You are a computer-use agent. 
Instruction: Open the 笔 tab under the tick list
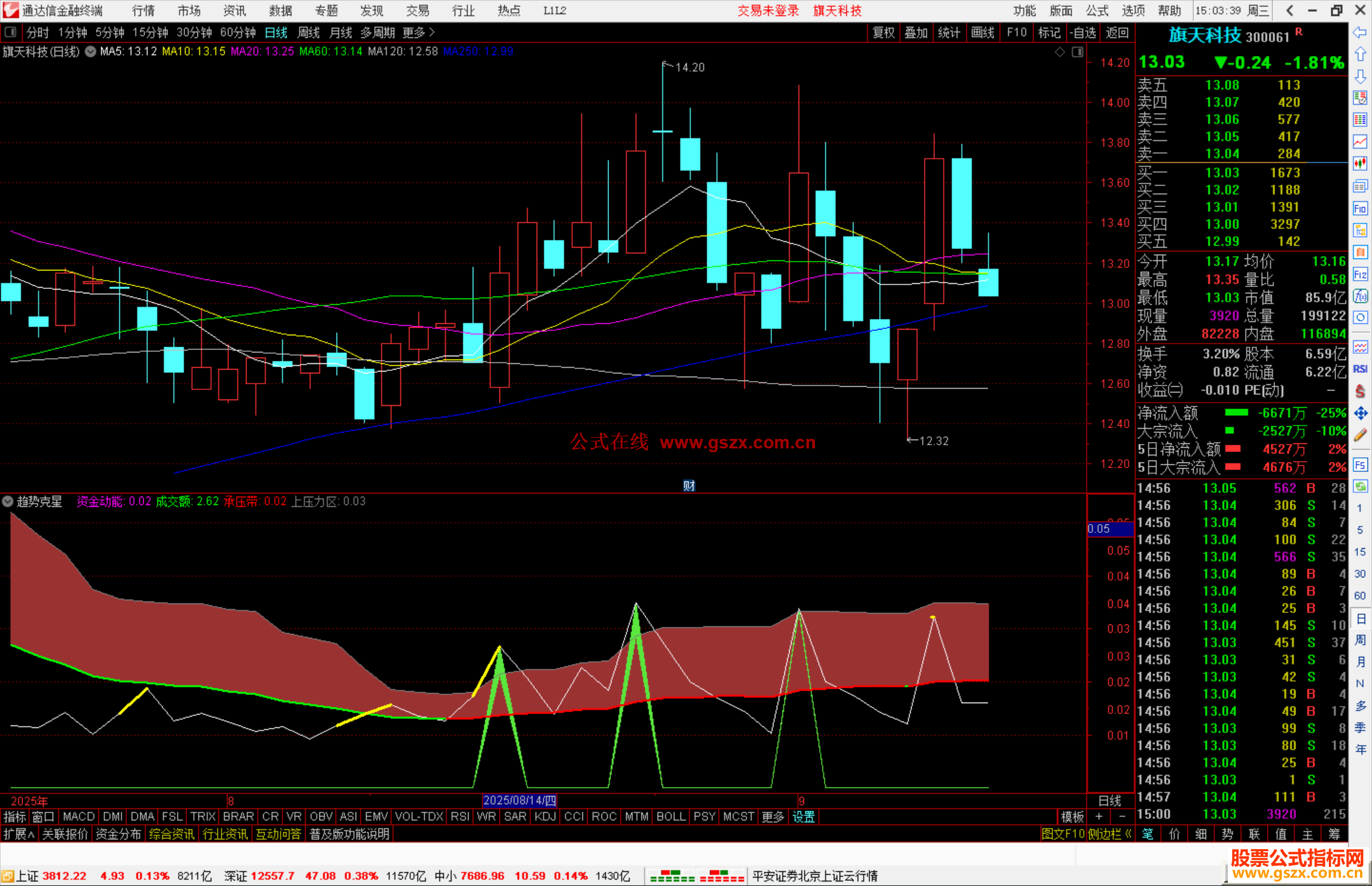click(x=1148, y=834)
